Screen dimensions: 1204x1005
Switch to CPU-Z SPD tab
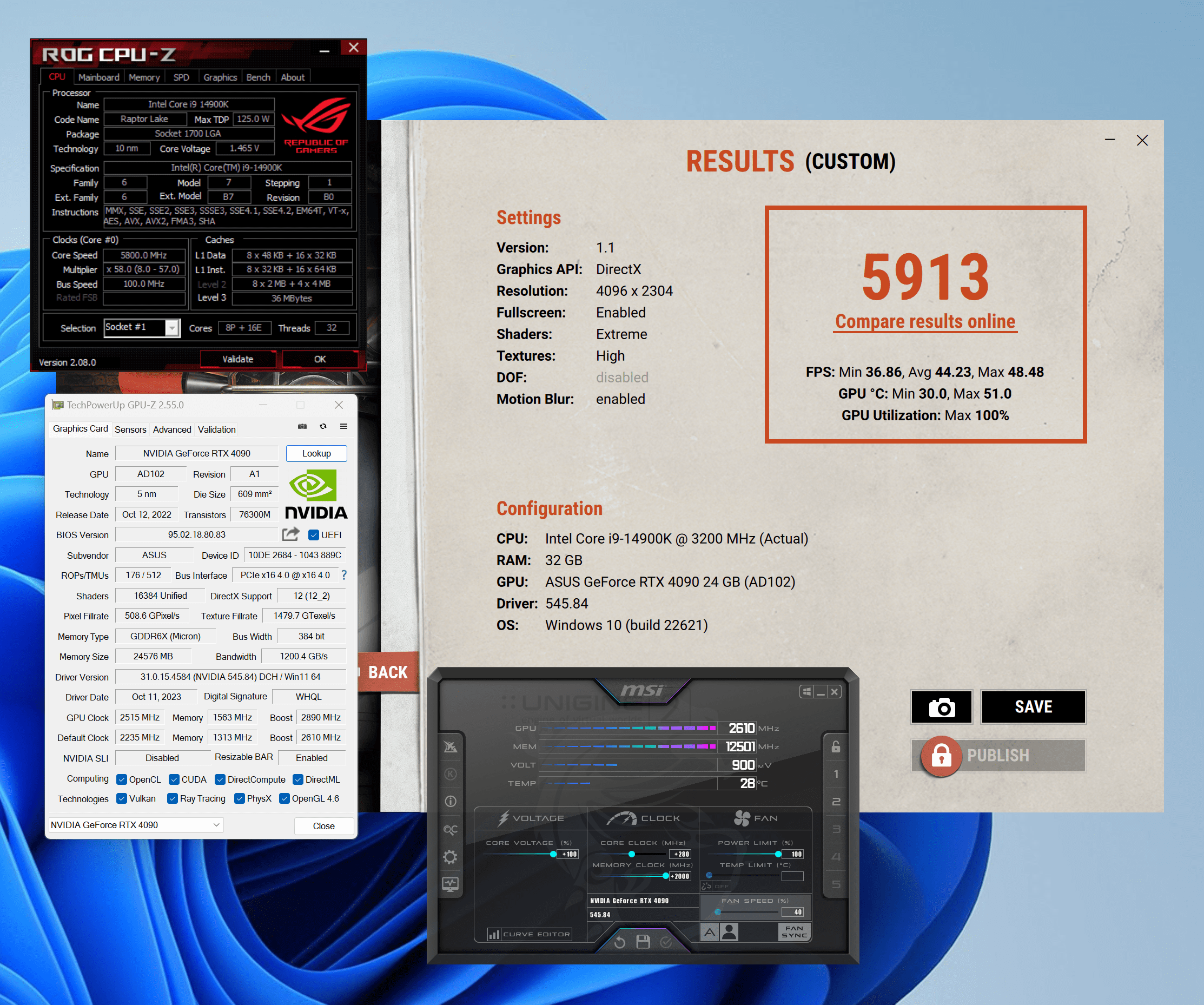(x=181, y=77)
